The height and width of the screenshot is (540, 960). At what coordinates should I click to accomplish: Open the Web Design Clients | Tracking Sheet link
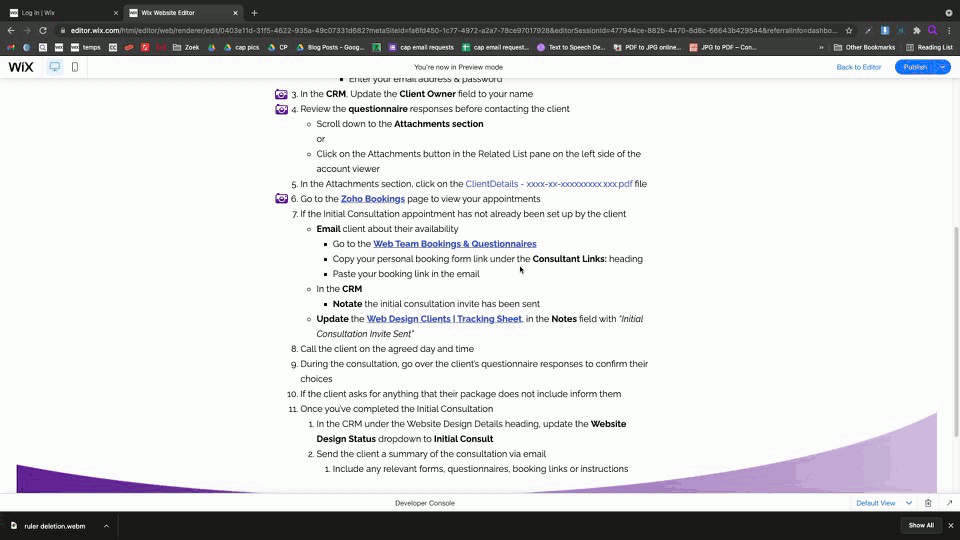(x=444, y=319)
